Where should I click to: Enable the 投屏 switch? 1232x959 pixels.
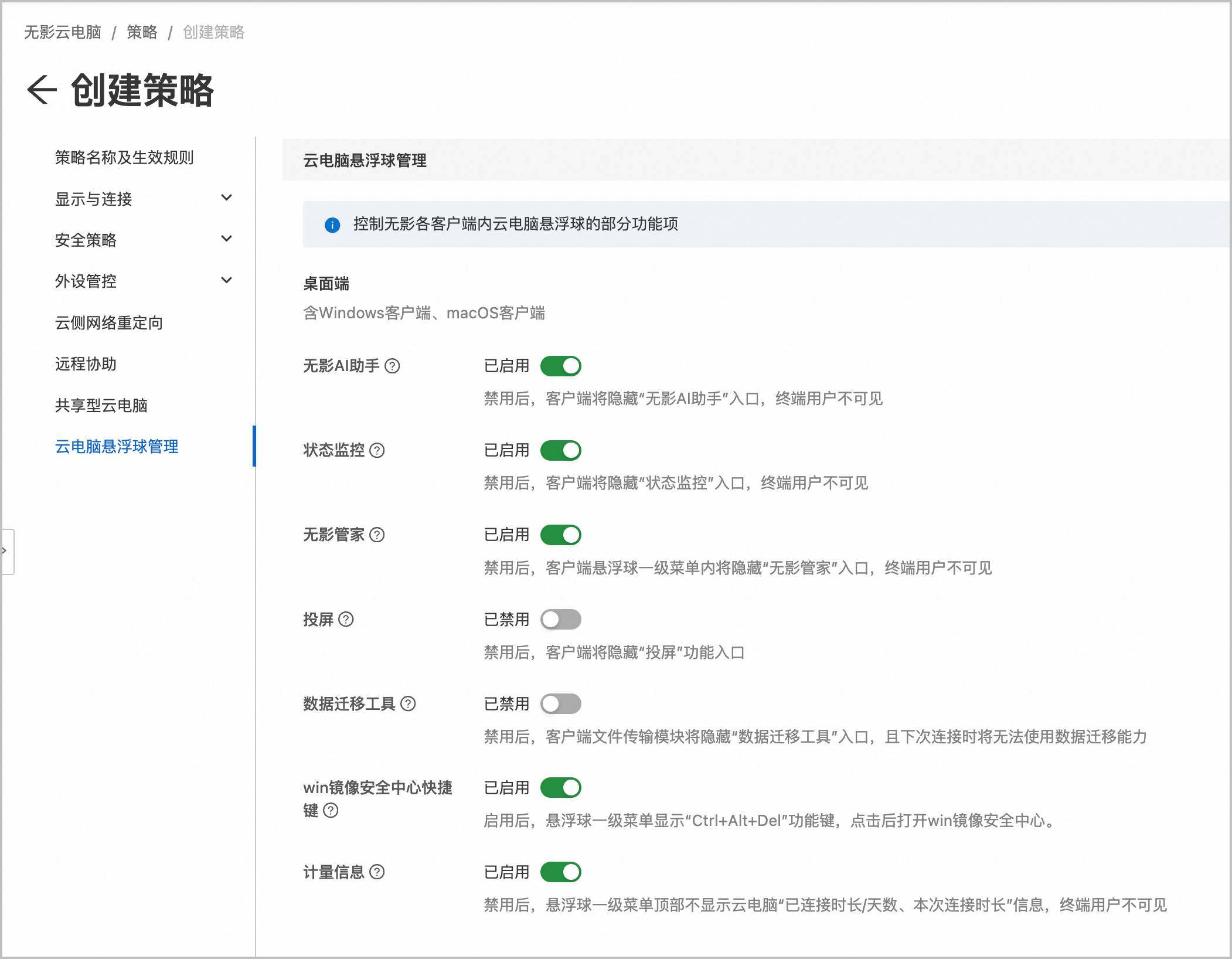pos(561,620)
